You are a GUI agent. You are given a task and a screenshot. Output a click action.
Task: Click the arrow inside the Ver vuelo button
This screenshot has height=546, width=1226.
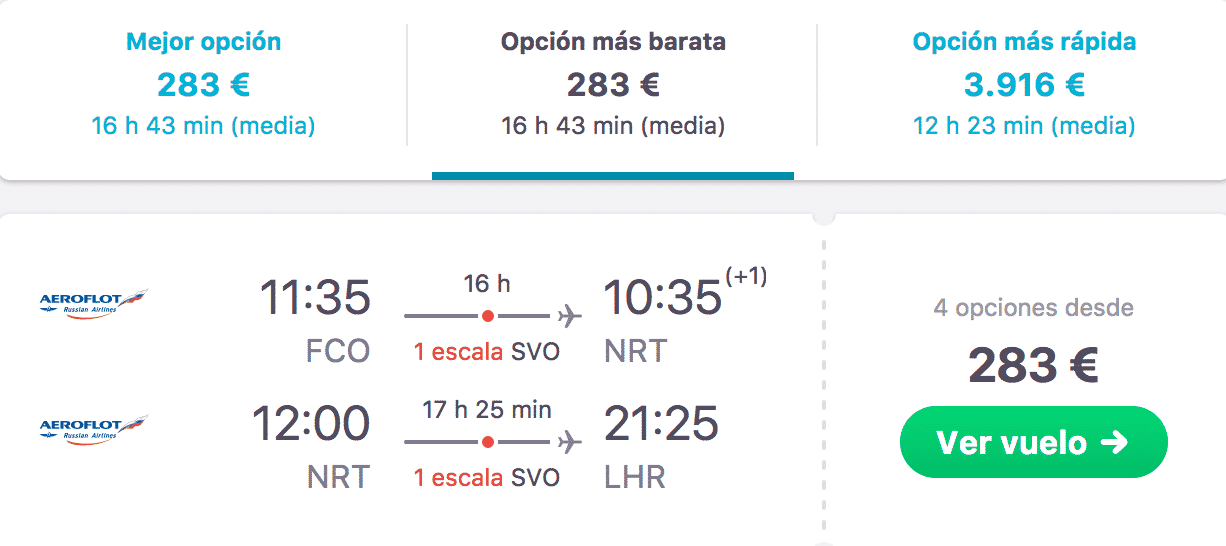click(1114, 442)
